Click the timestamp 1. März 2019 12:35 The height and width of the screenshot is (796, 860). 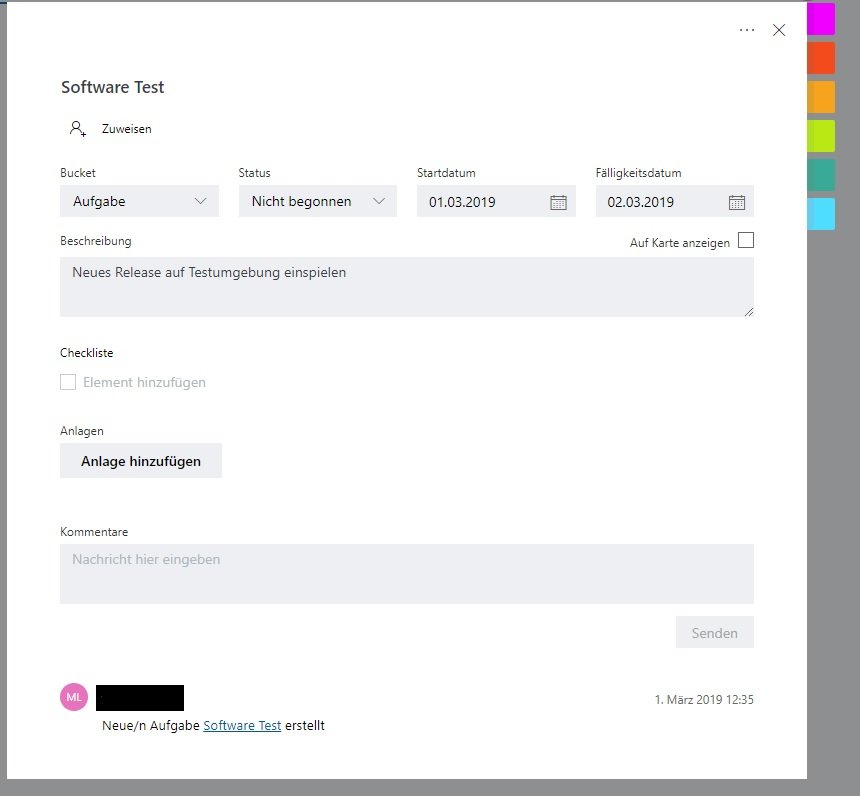(704, 699)
